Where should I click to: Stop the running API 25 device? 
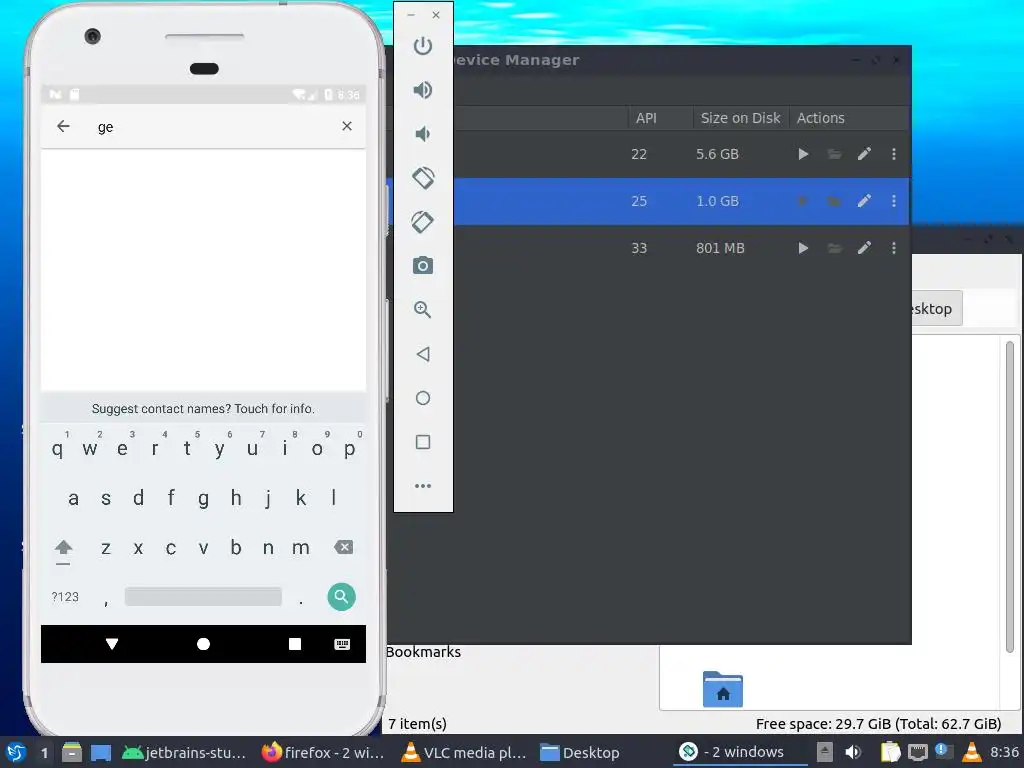click(x=803, y=201)
